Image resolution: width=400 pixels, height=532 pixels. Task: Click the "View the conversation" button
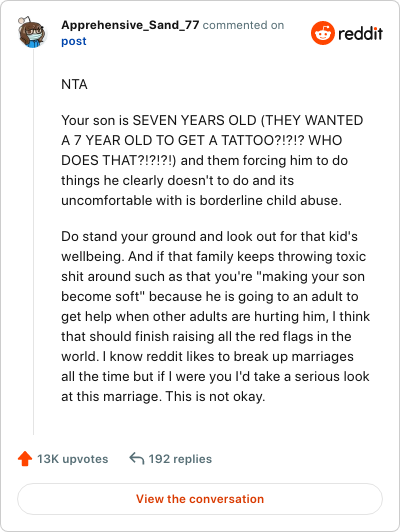pyautogui.click(x=200, y=499)
